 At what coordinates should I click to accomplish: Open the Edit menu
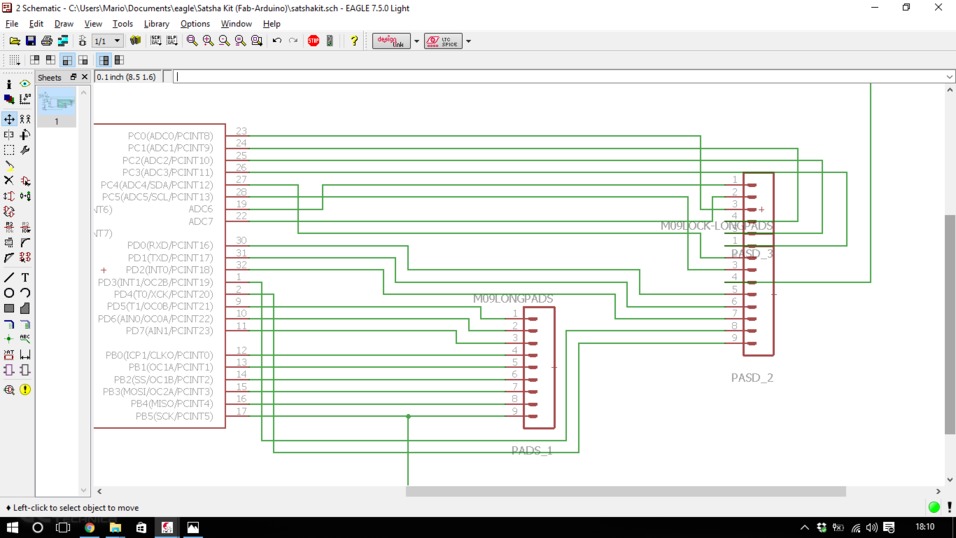36,24
